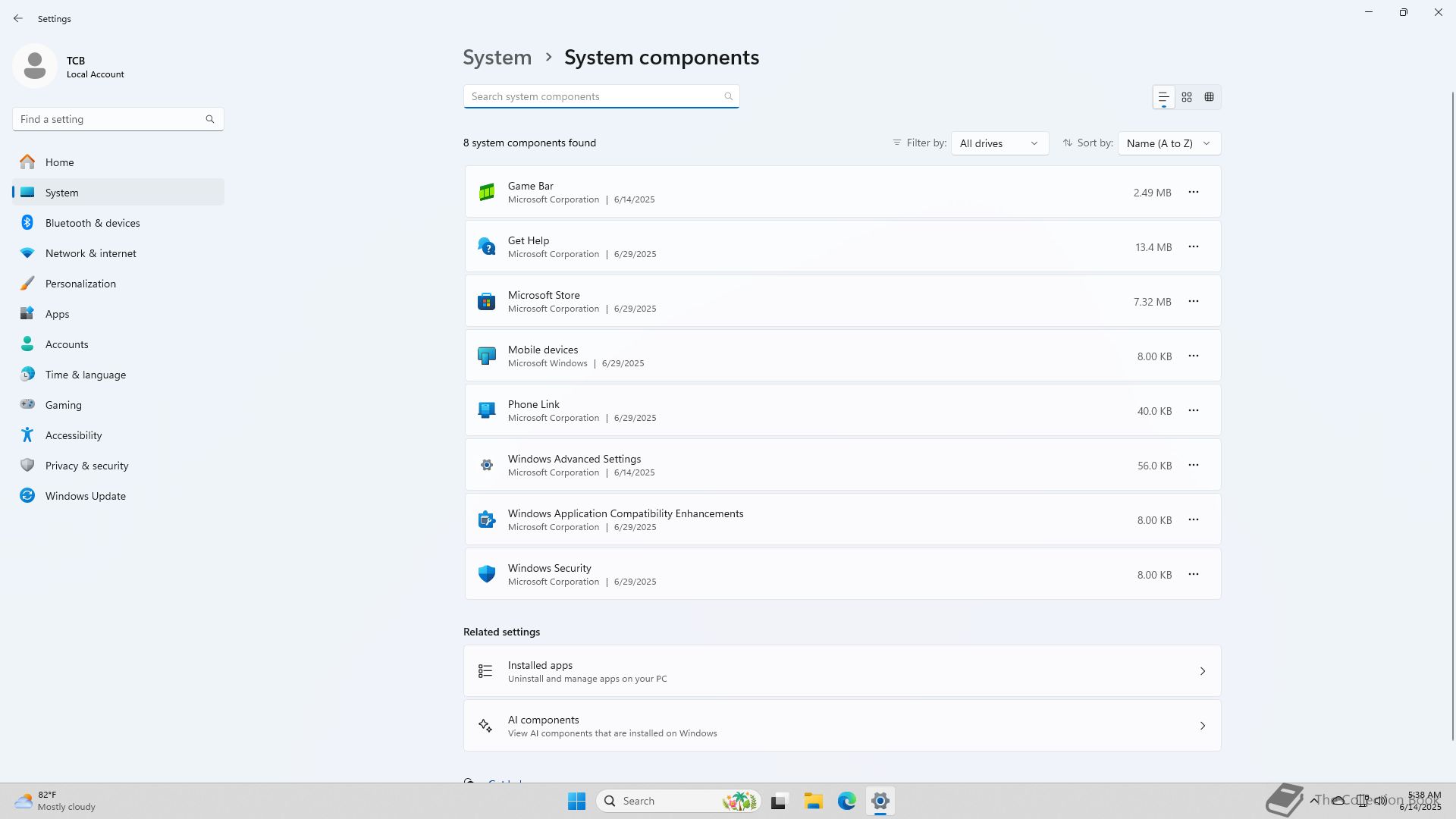Screen dimensions: 1456x819
Task: Click the search icon in system components box
Action: pos(728,96)
